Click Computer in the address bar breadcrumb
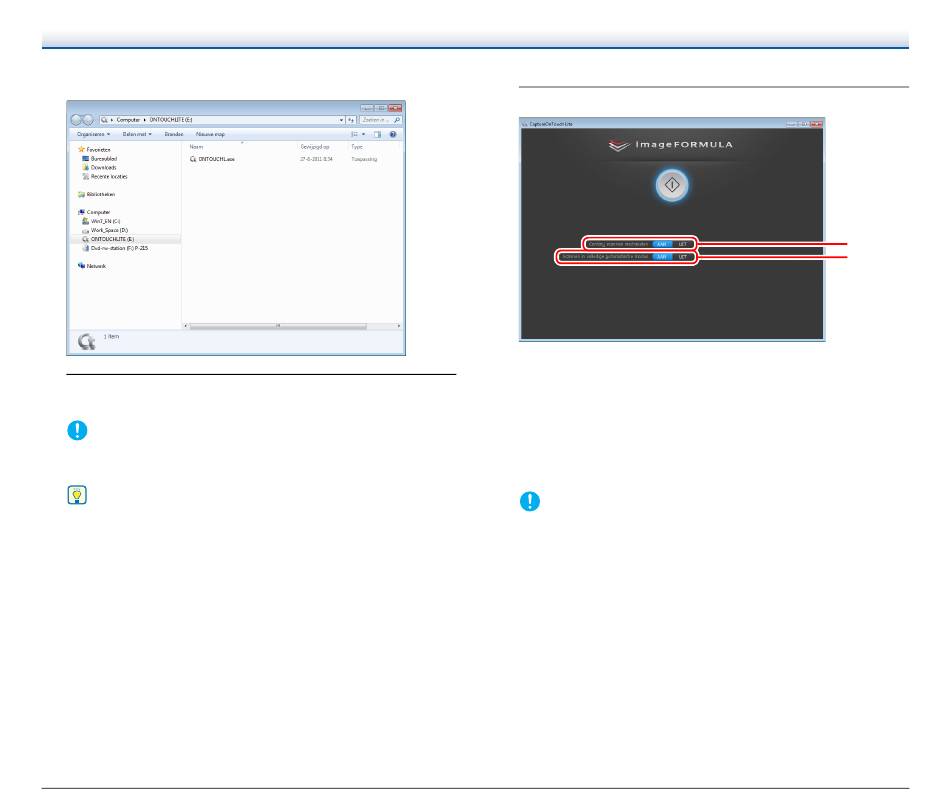Viewport: 950px width, 806px height. [128, 120]
